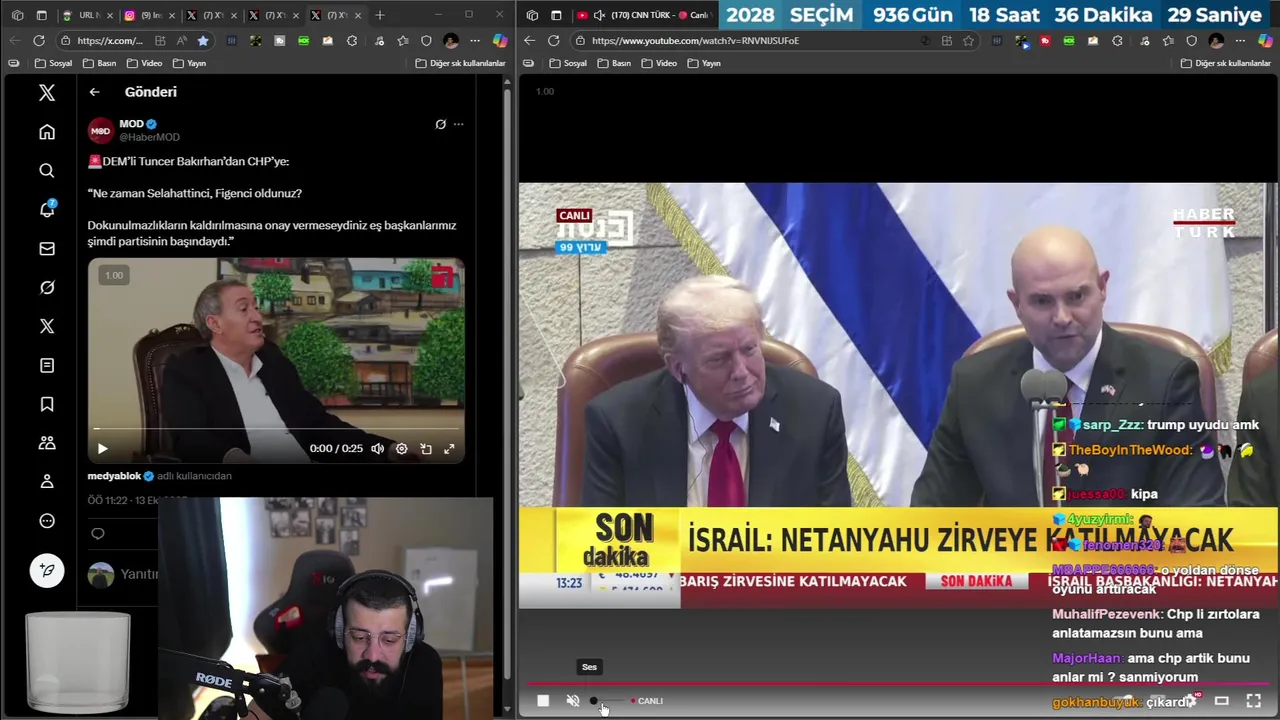
Task: Open the X home icon in sidebar
Action: (x=47, y=132)
